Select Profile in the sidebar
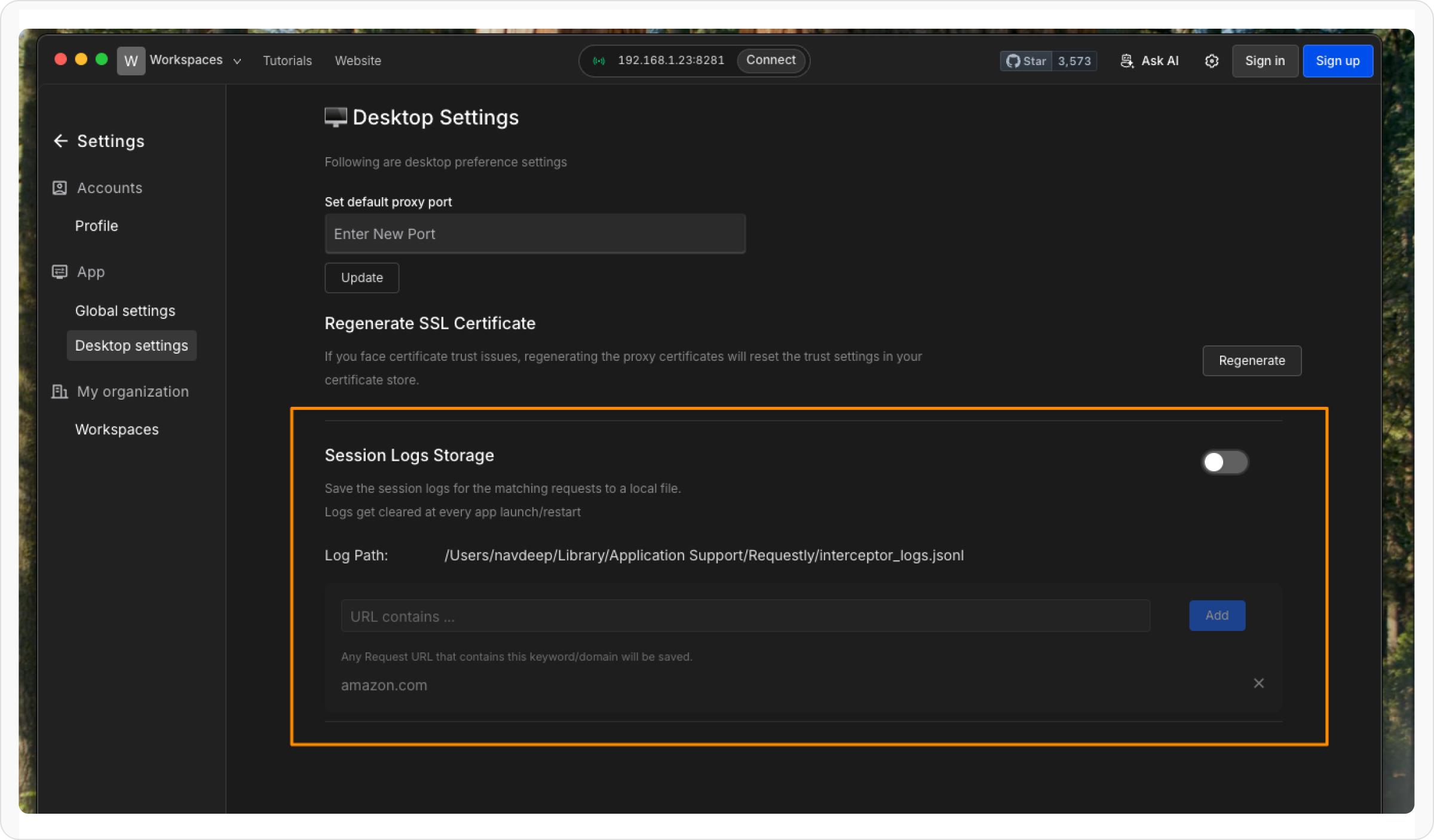The width and height of the screenshot is (1434, 840). point(97,226)
